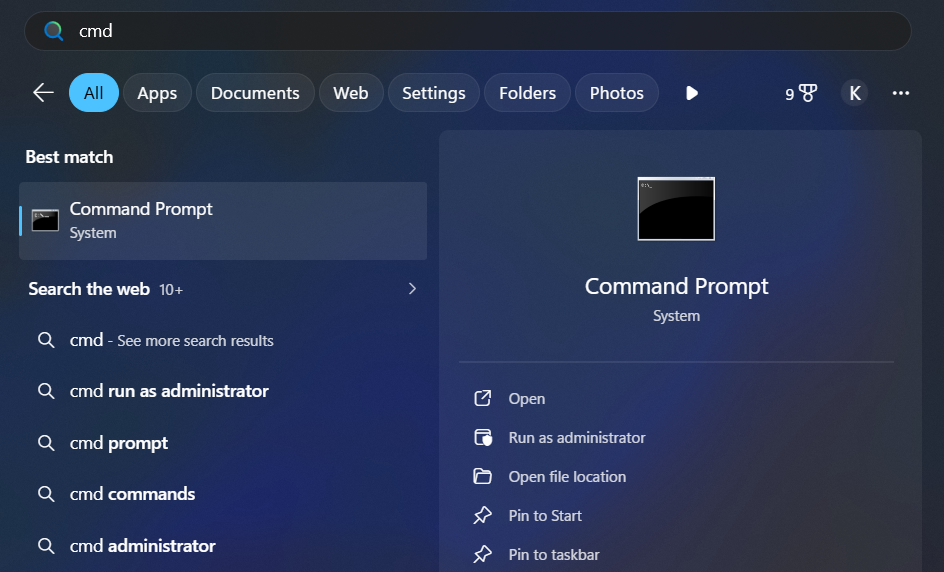
Task: Open the K account avatar
Action: pyautogui.click(x=854, y=93)
